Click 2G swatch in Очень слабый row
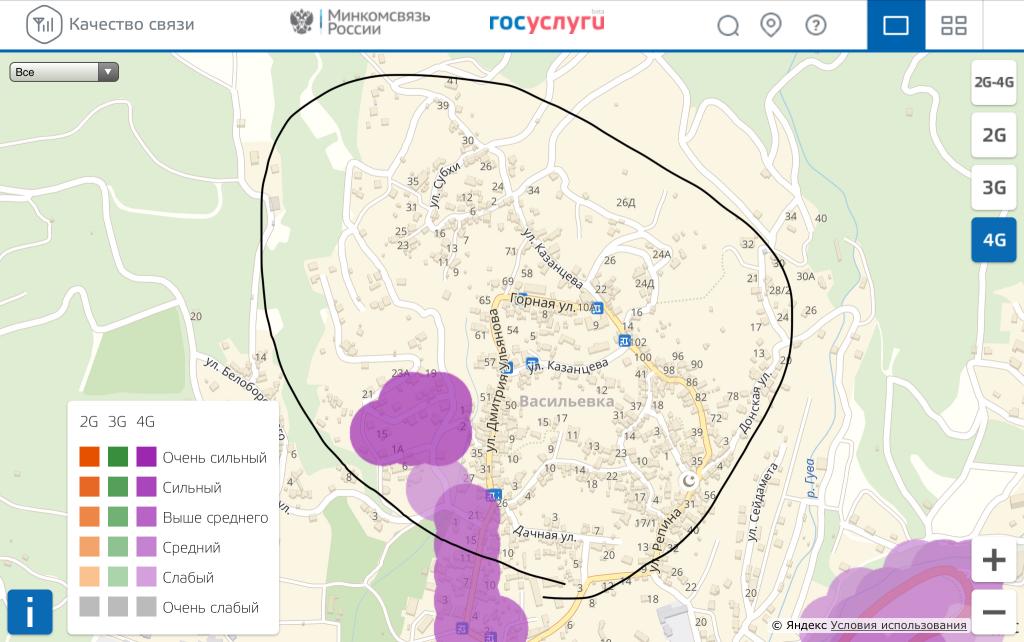The height and width of the screenshot is (642, 1024). coord(89,607)
